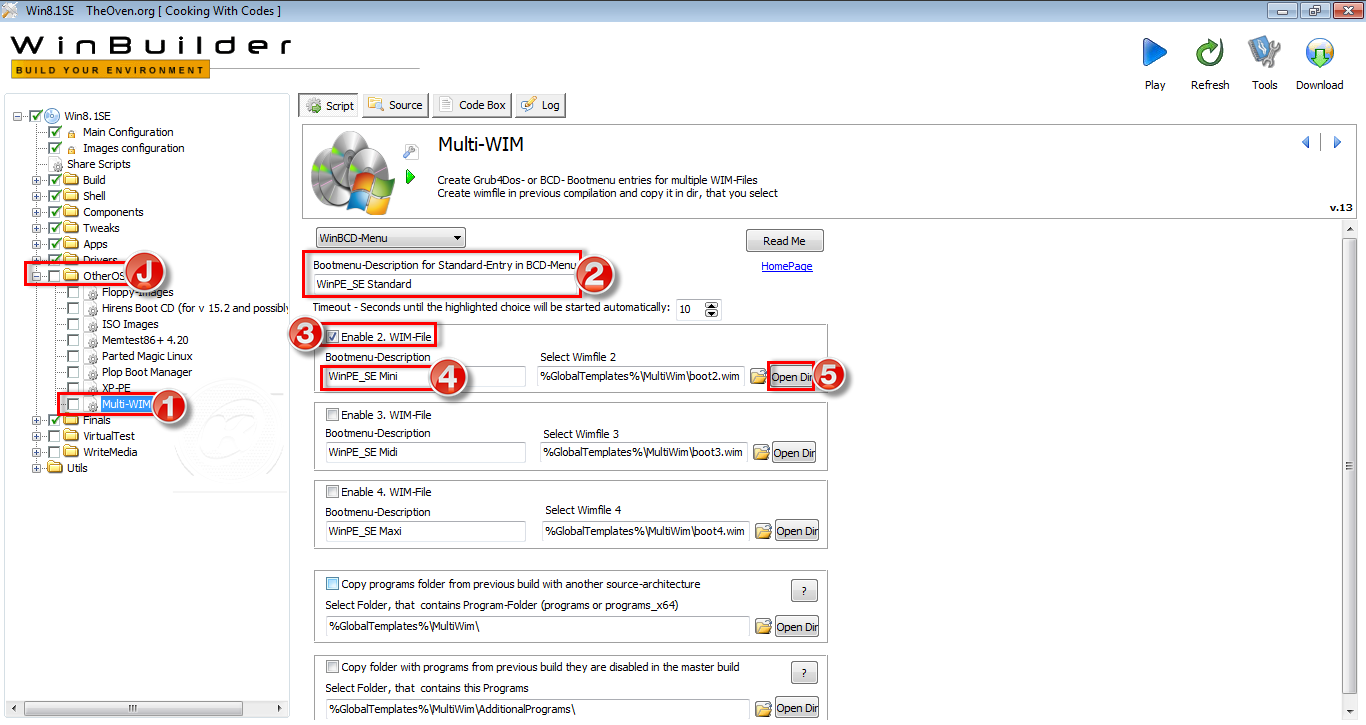Toggle VirtualTest folder checkbox
The height and width of the screenshot is (725, 1366).
point(55,436)
